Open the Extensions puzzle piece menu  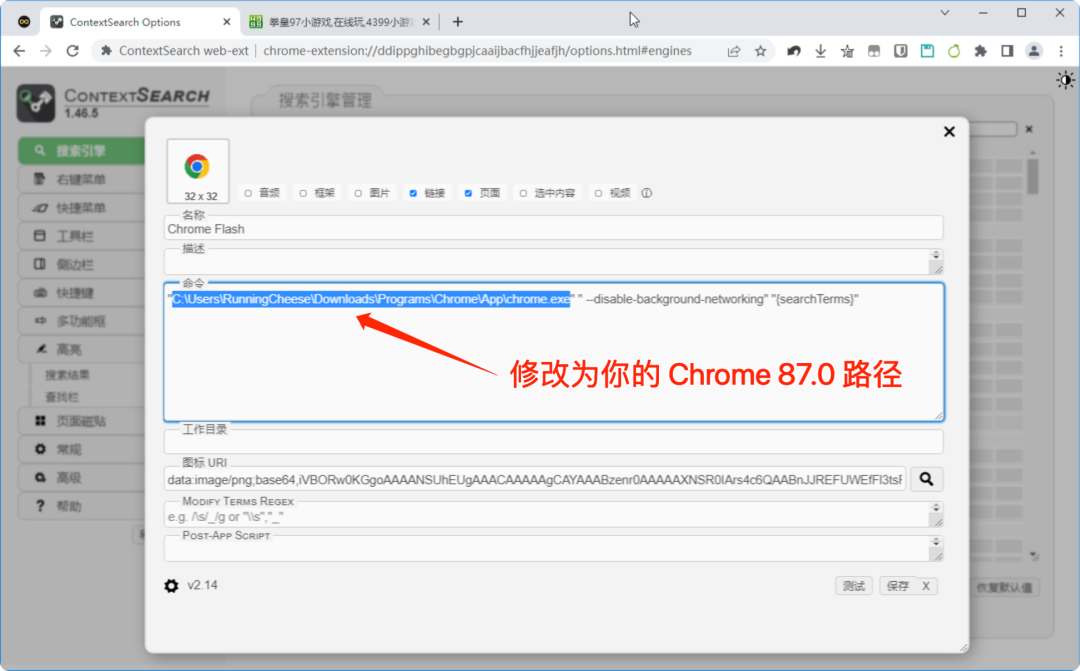[980, 51]
